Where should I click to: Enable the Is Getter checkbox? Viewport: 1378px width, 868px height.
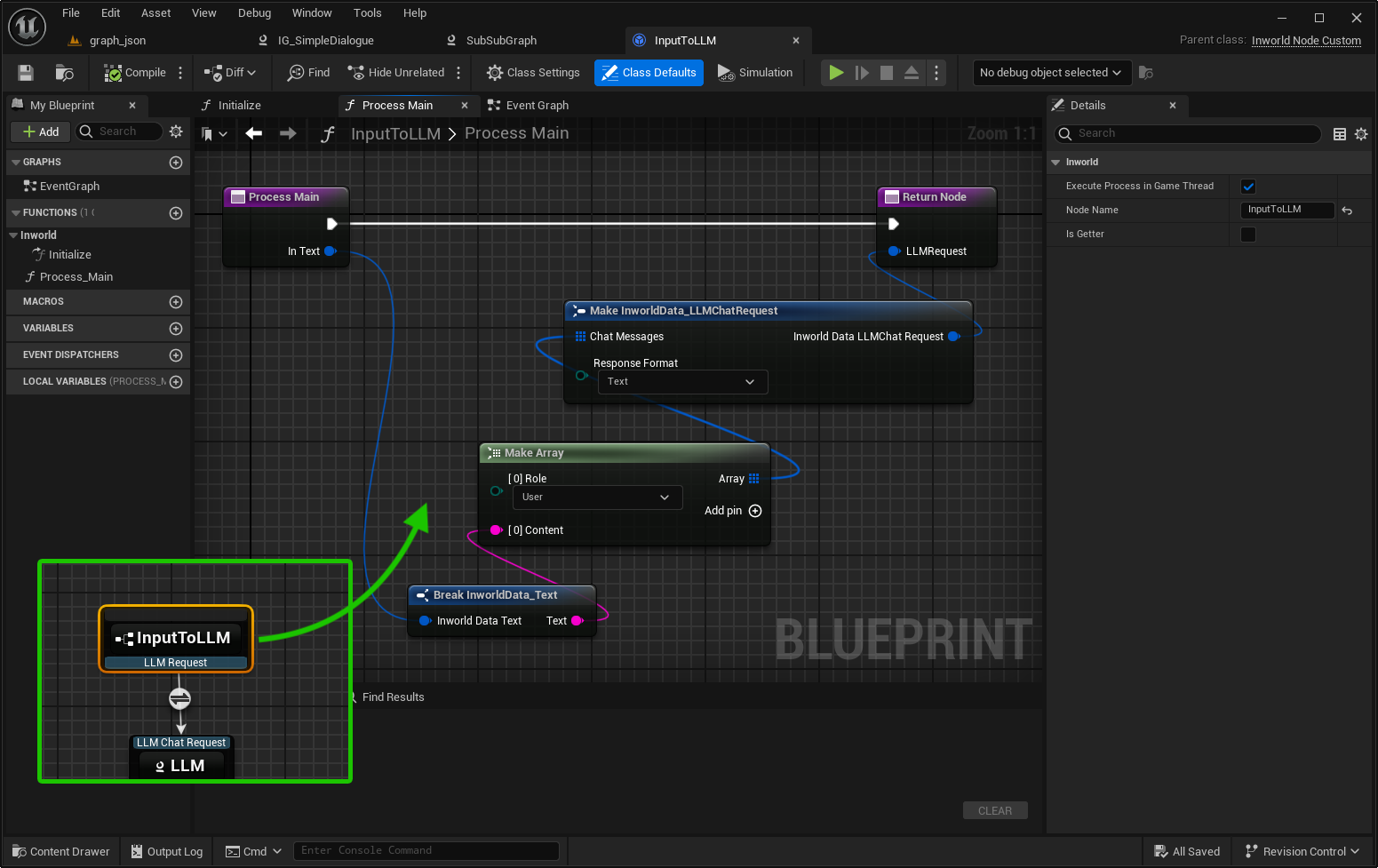[x=1248, y=235]
